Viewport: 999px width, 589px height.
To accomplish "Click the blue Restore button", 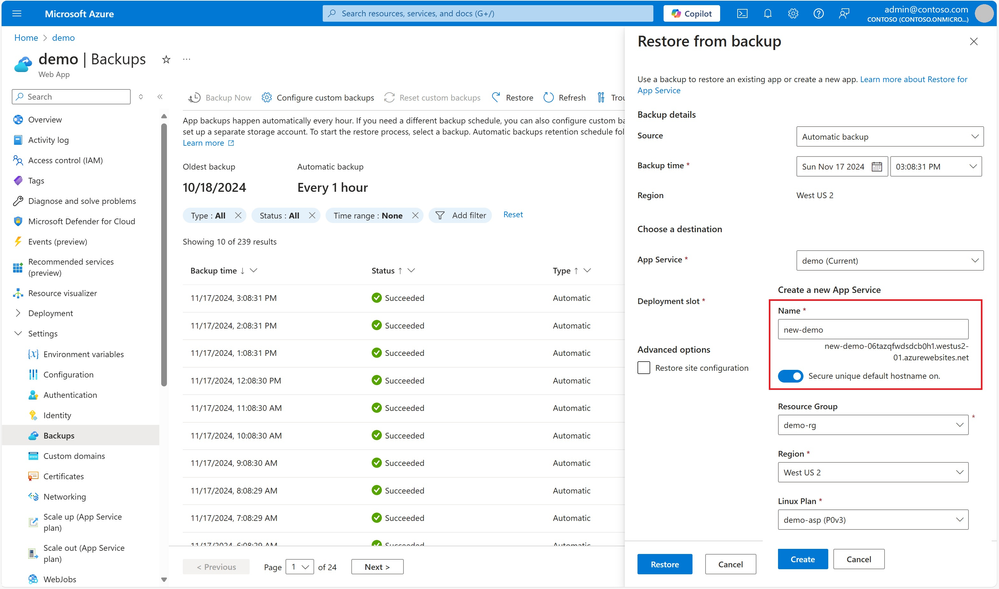I will (665, 564).
